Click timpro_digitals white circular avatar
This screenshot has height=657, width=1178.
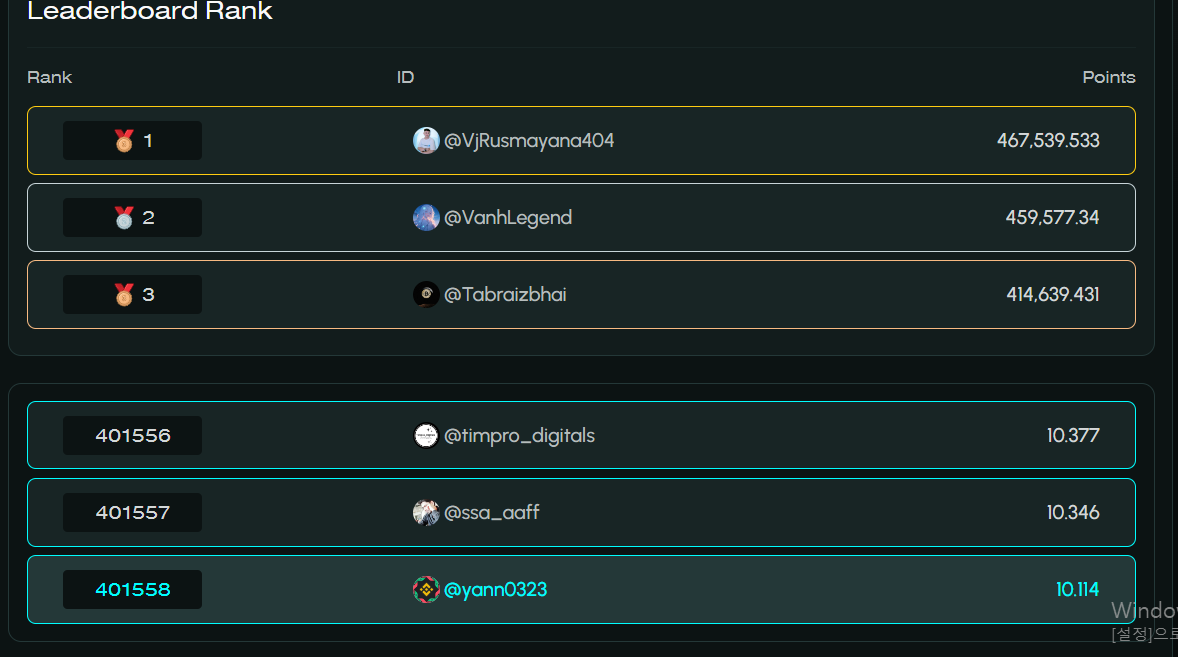[426, 435]
